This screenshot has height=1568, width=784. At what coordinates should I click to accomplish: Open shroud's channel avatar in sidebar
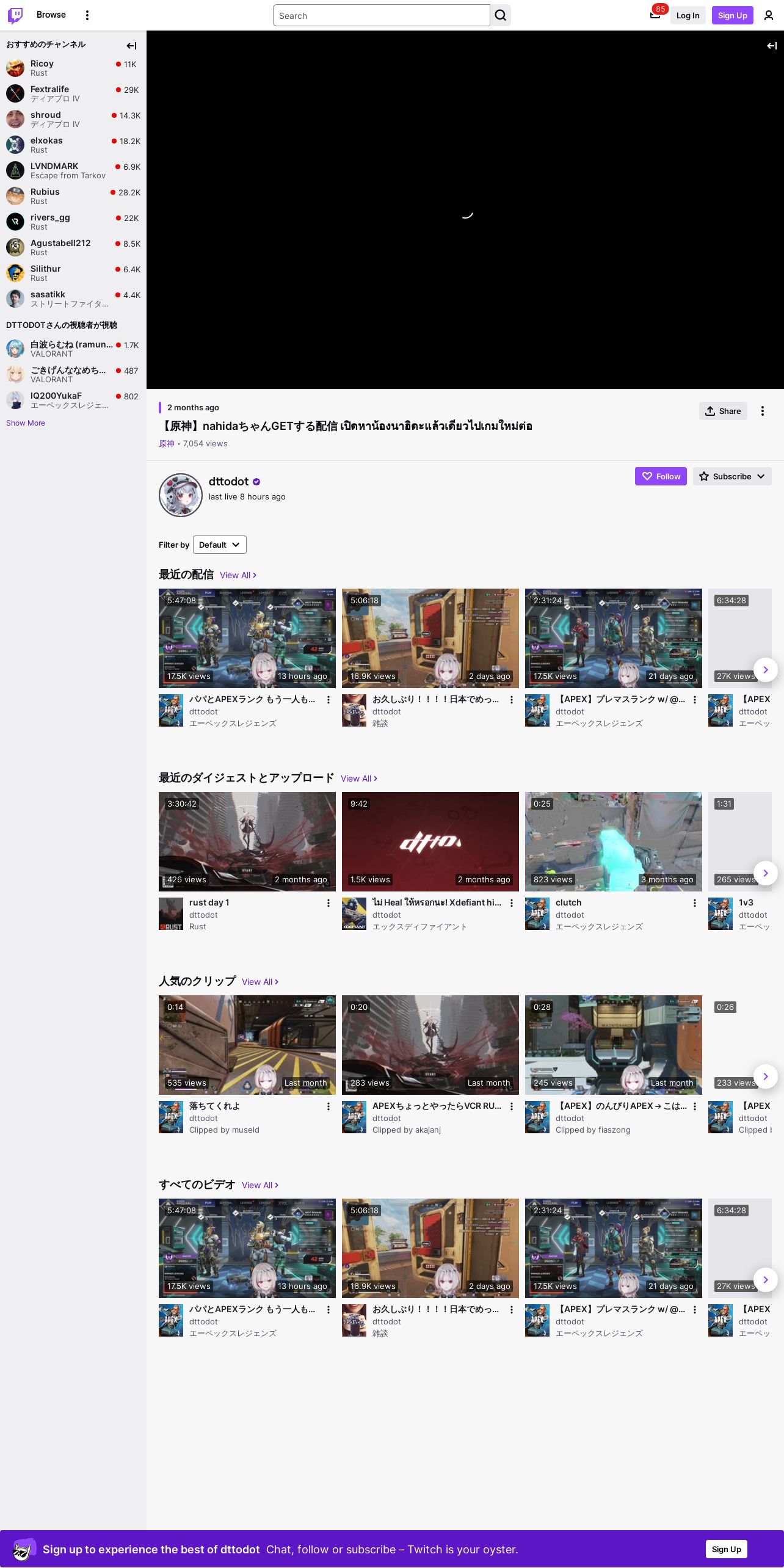[x=15, y=119]
